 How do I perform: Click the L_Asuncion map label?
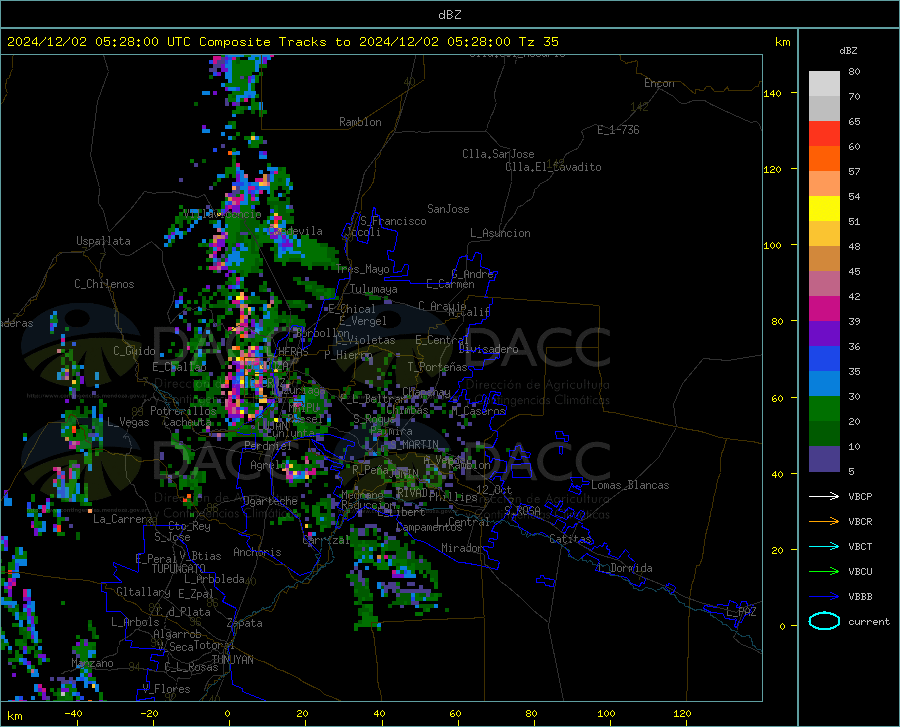[x=500, y=233]
